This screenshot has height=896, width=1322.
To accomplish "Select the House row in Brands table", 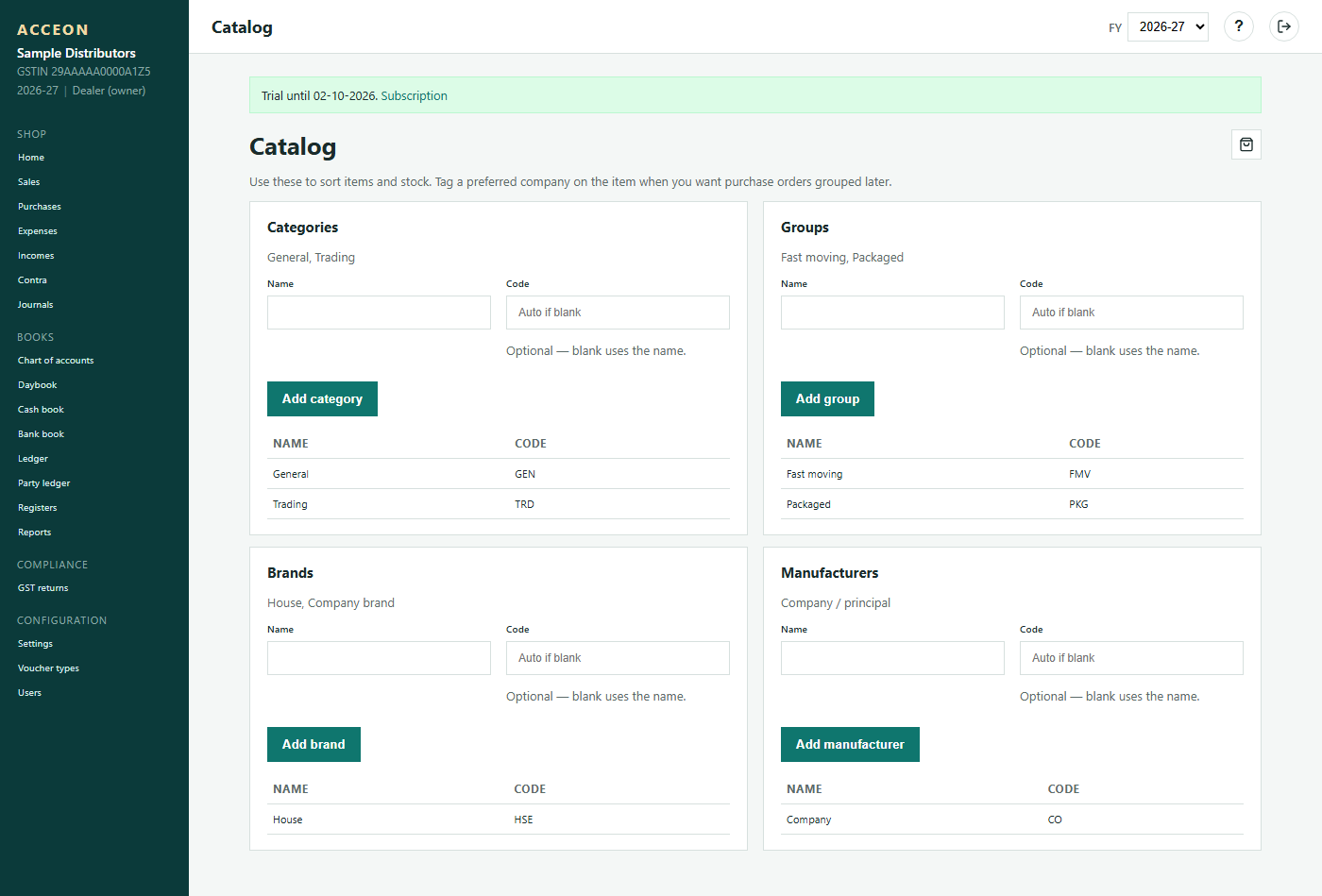I will coord(499,820).
